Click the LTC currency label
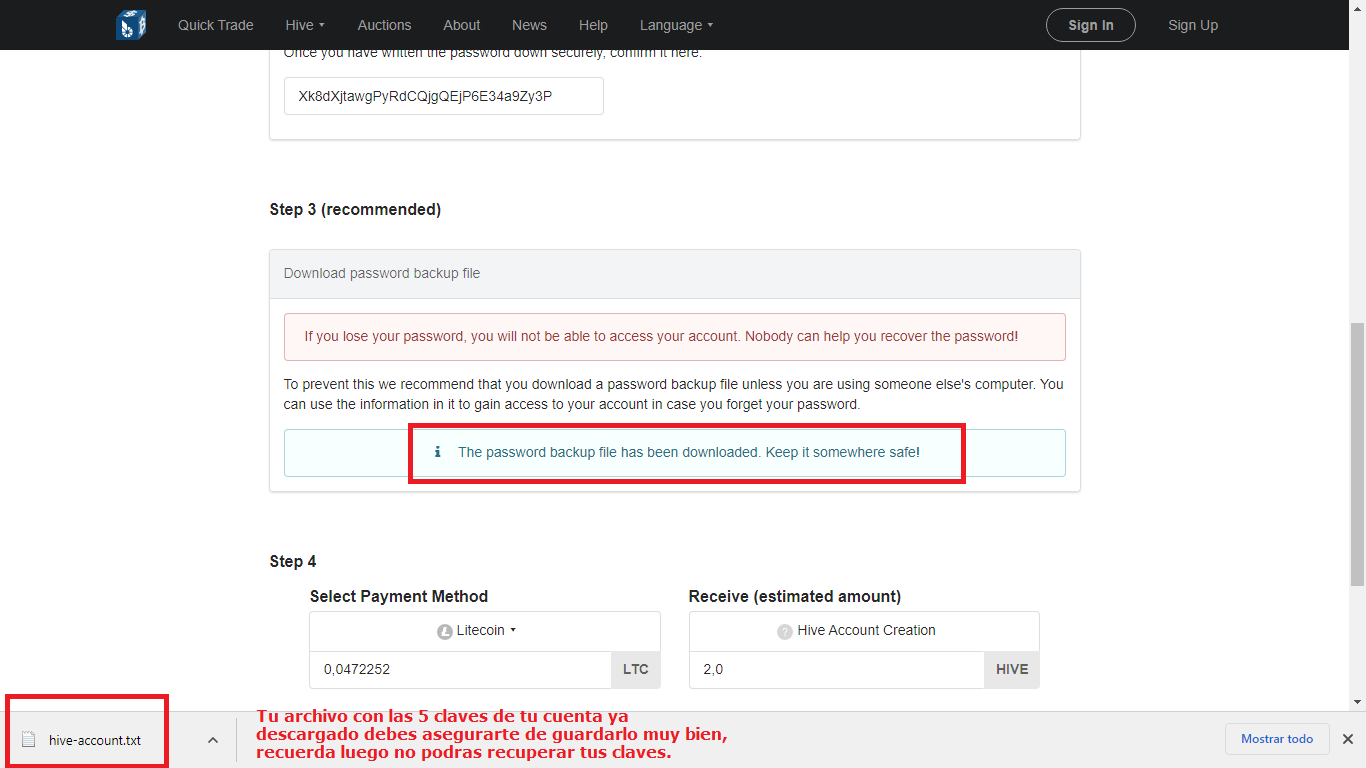Screen dimensions: 1366x768 click(x=636, y=669)
